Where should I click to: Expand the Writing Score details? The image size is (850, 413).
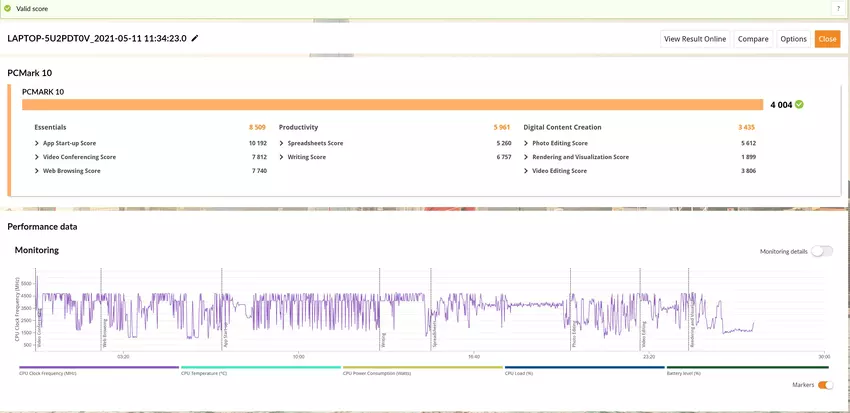282,157
